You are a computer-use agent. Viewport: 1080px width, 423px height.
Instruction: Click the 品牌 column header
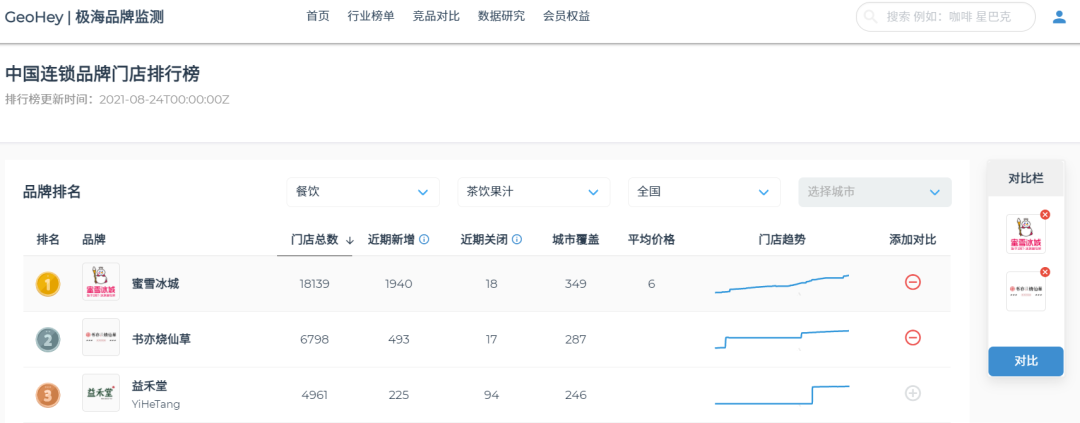tap(94, 240)
